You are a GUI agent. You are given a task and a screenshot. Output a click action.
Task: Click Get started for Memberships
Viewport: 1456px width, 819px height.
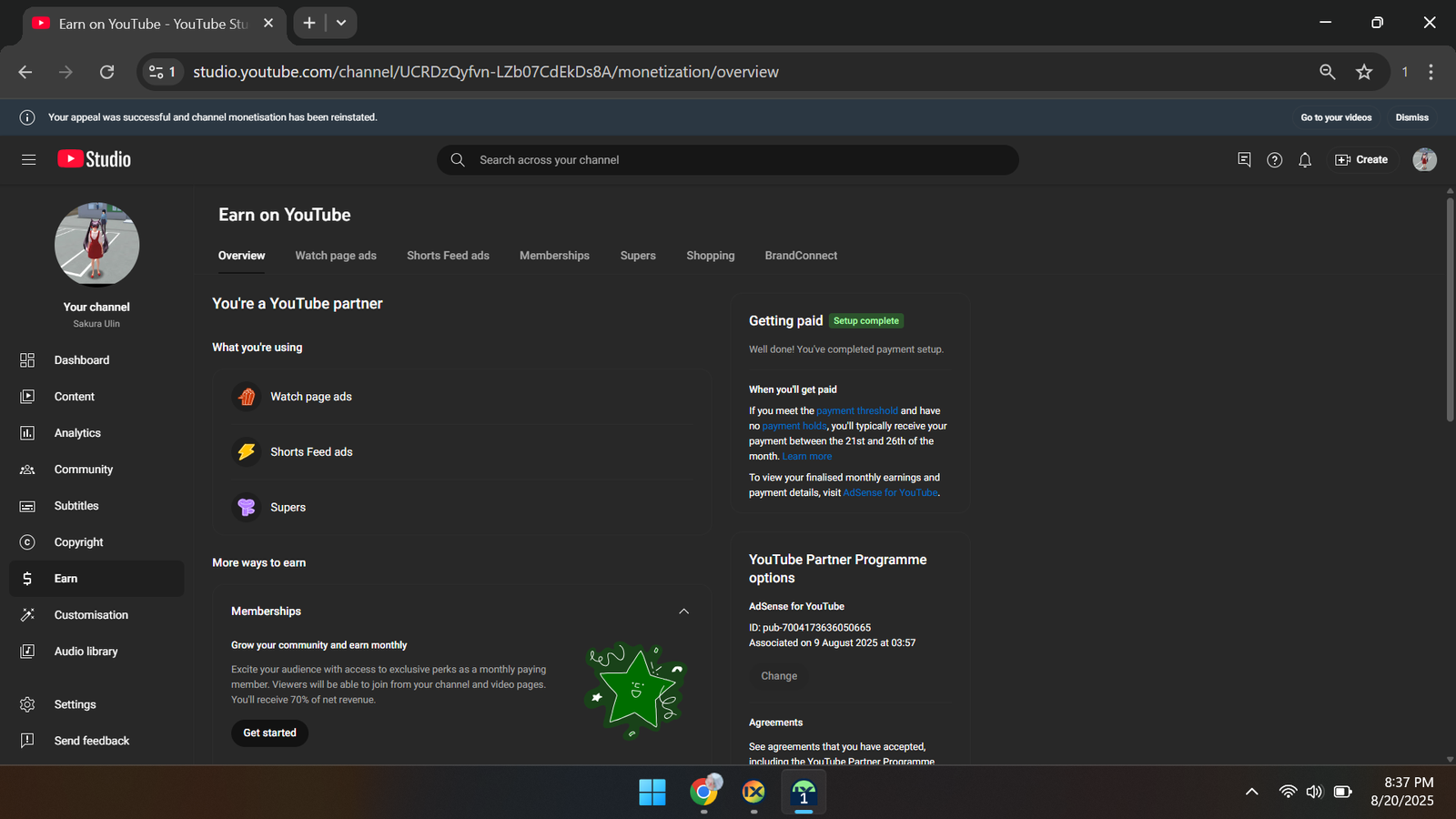click(269, 733)
